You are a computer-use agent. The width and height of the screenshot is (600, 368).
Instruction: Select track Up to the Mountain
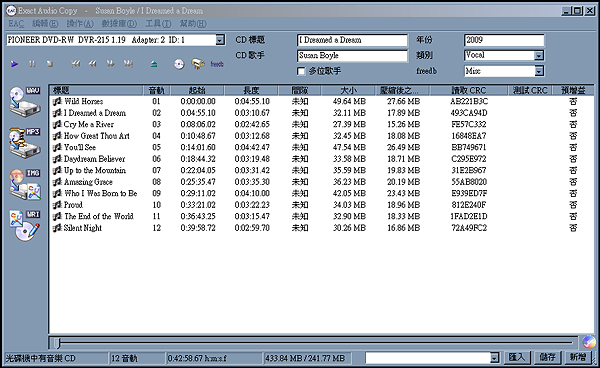95,171
